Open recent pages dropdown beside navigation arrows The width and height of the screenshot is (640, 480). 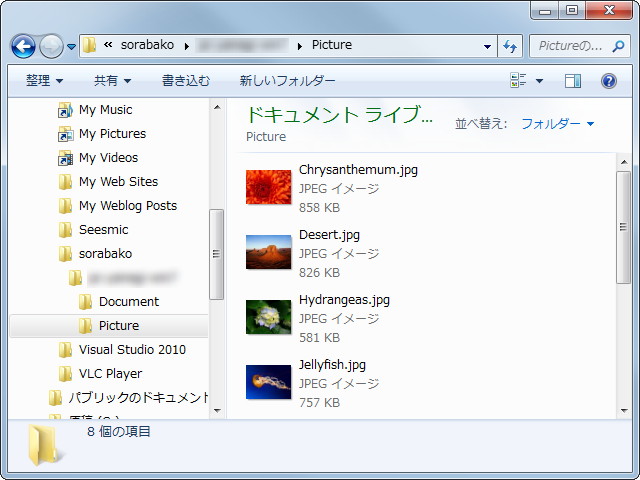pos(71,47)
